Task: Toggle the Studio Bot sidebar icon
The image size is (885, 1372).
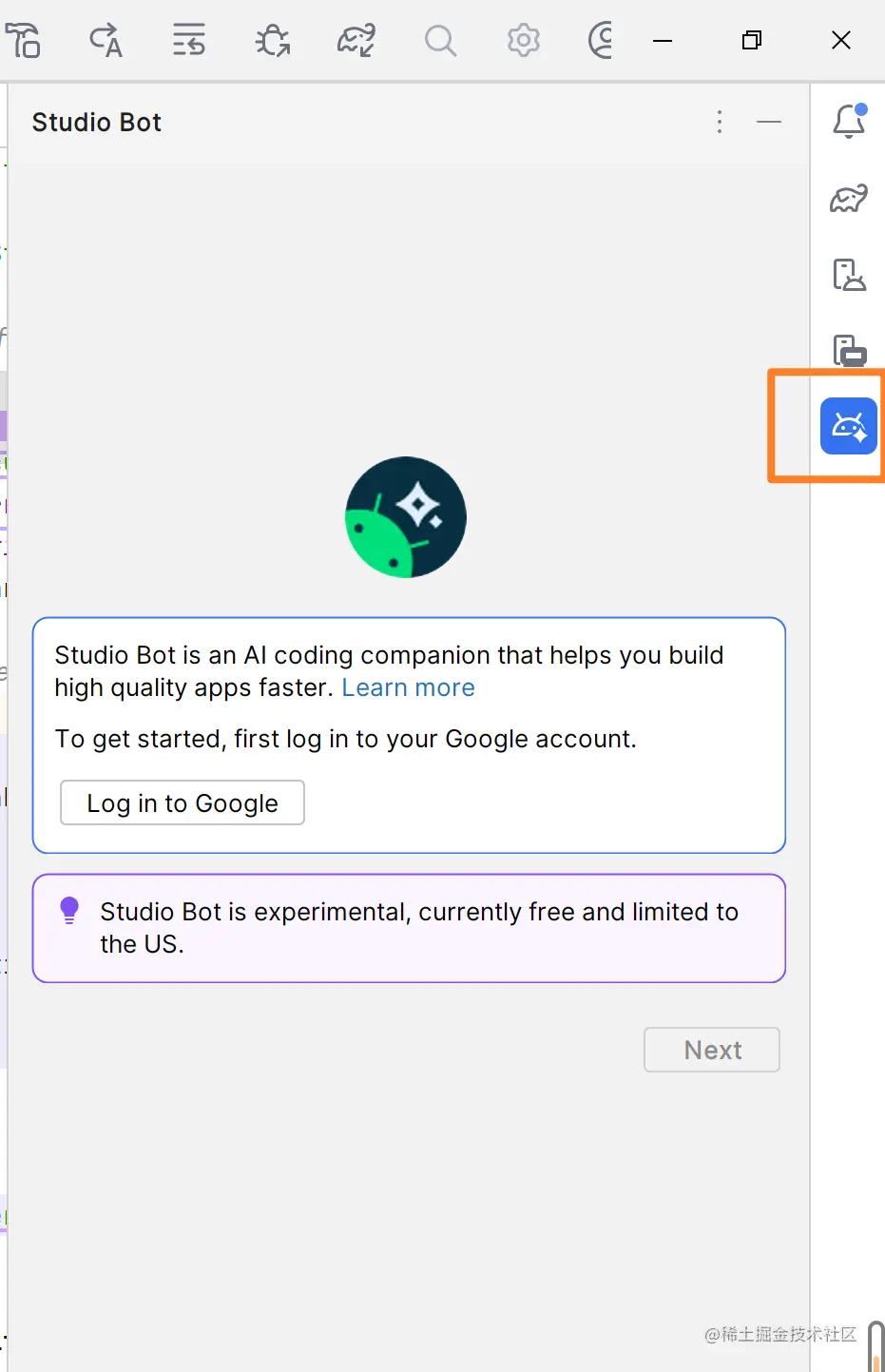Action: click(849, 426)
